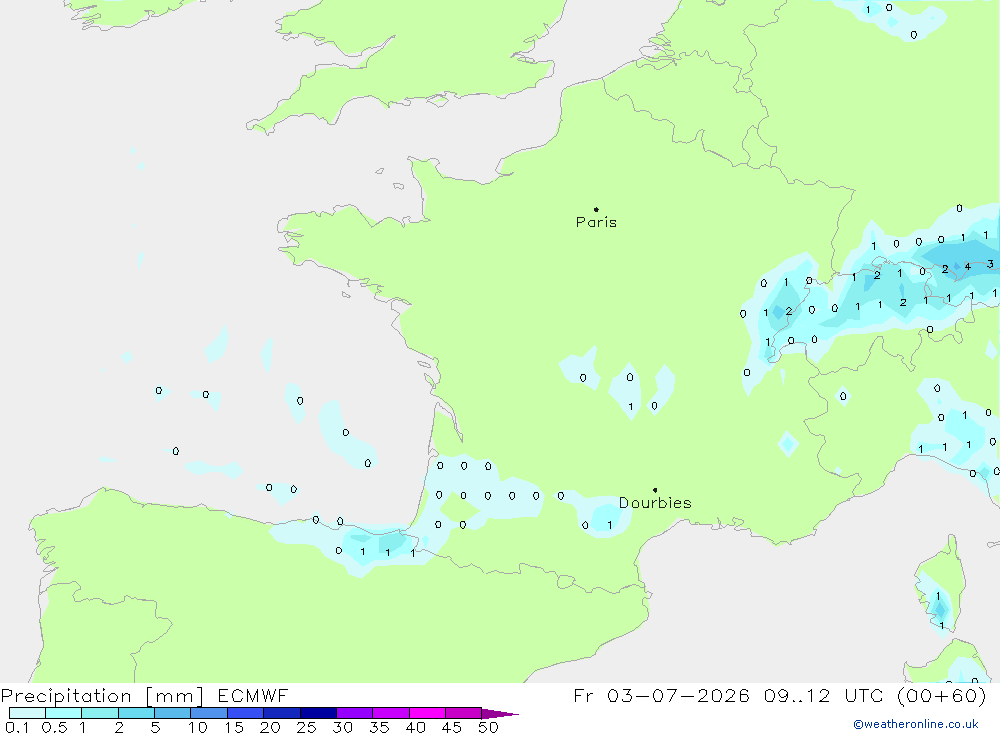Click the Paris location dot marker

point(596,209)
